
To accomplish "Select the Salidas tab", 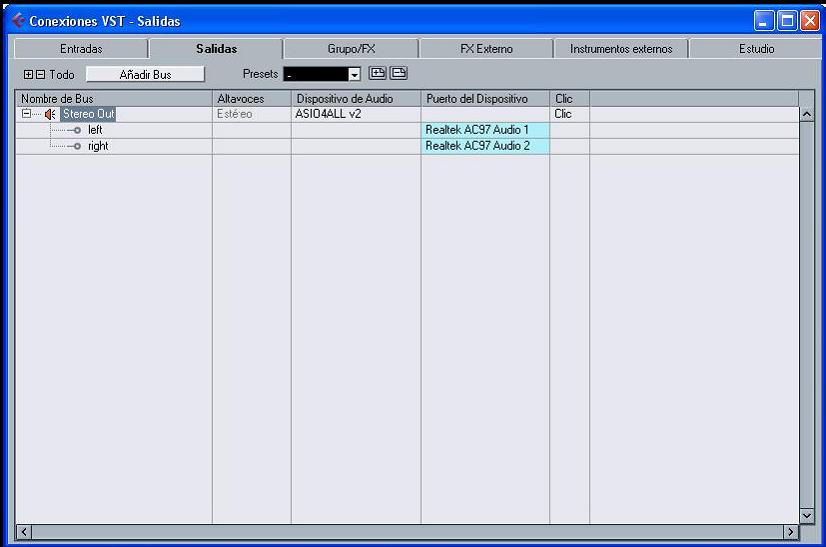I will pos(216,49).
